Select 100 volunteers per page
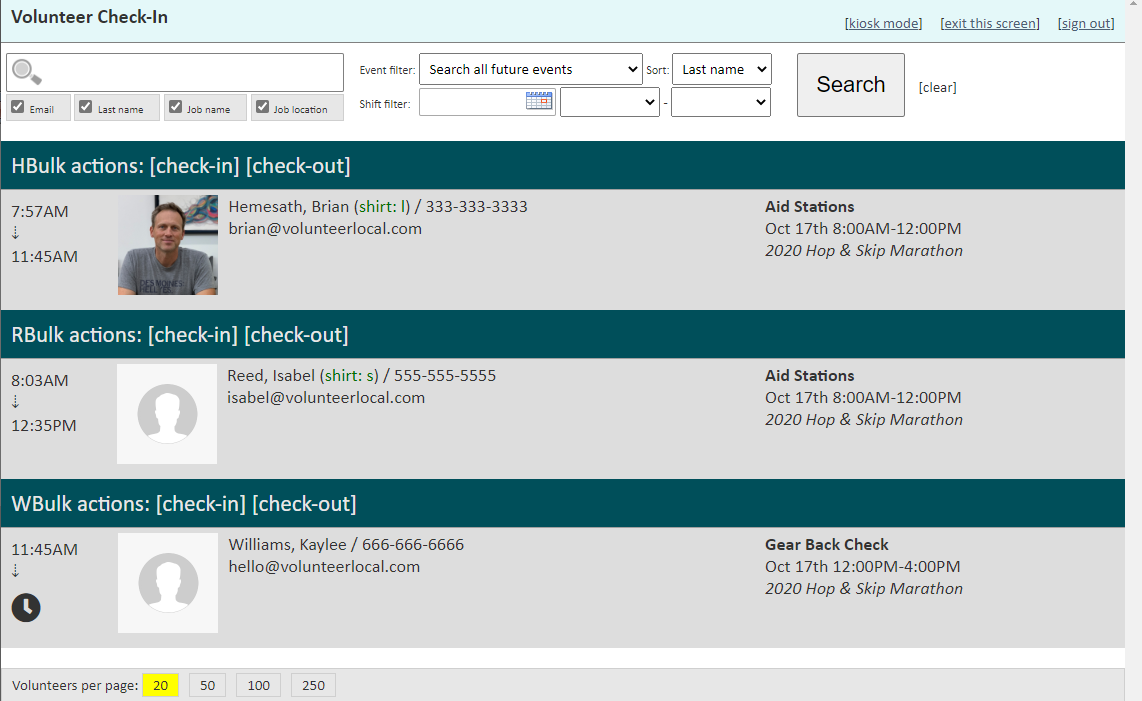The height and width of the screenshot is (701, 1142). pyautogui.click(x=258, y=685)
